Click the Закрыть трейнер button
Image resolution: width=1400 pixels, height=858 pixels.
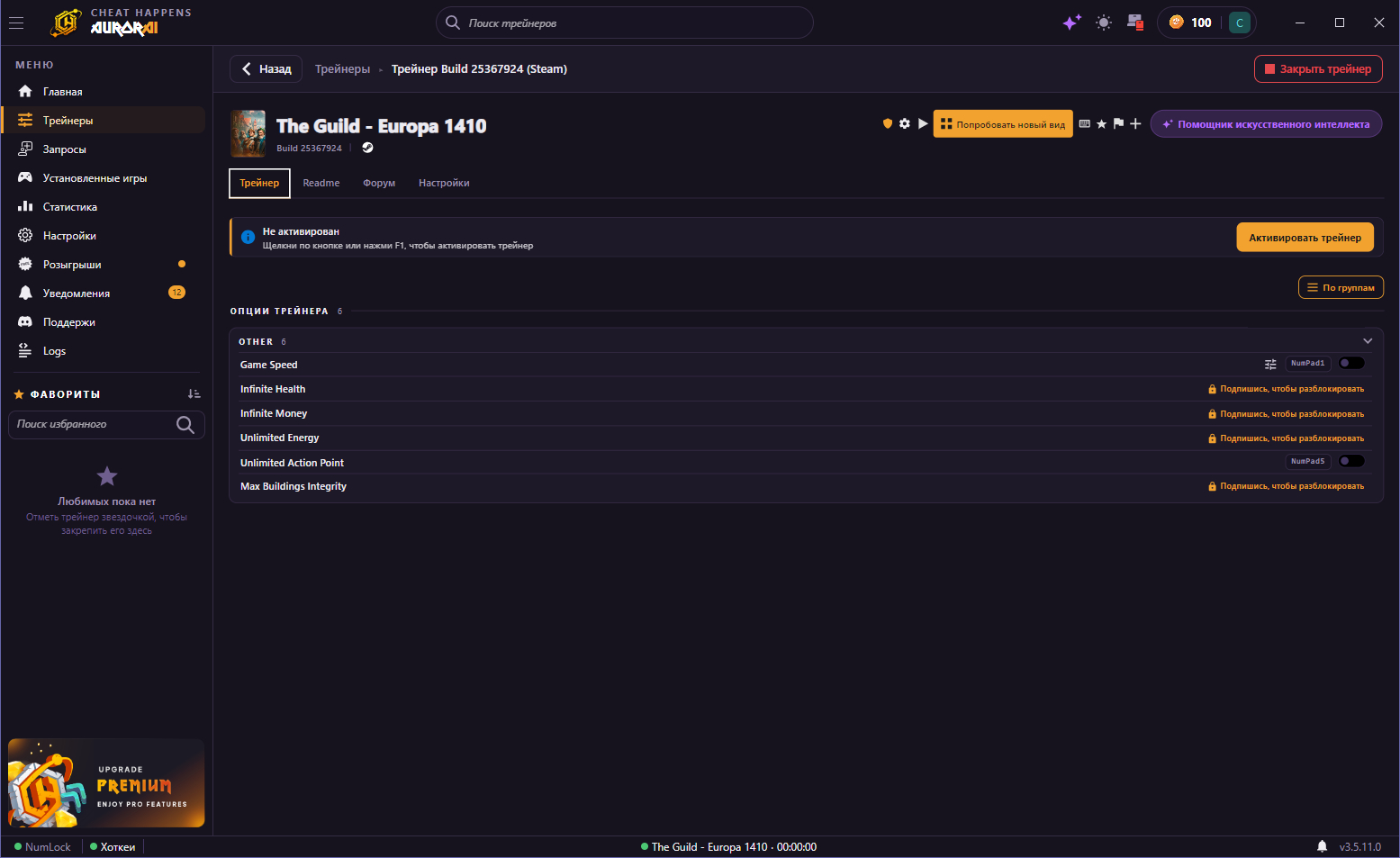point(1318,68)
